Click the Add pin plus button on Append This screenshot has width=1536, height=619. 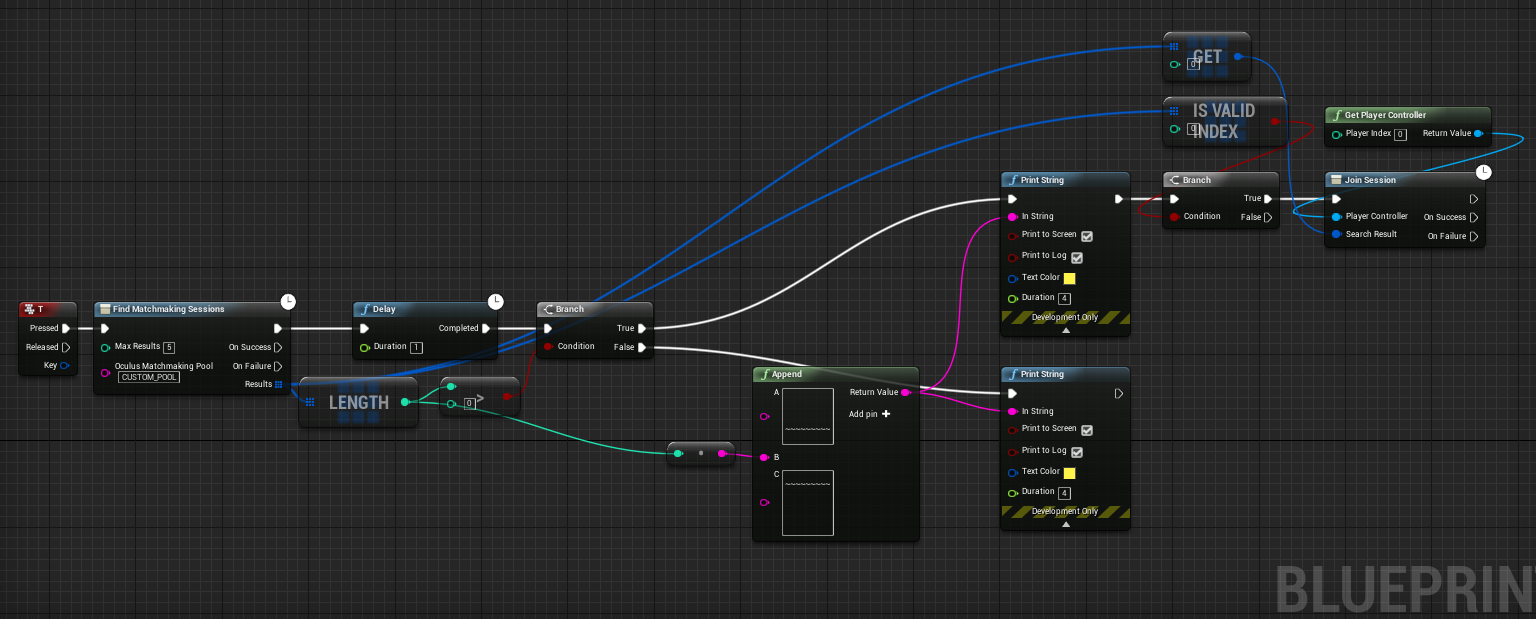coord(886,414)
